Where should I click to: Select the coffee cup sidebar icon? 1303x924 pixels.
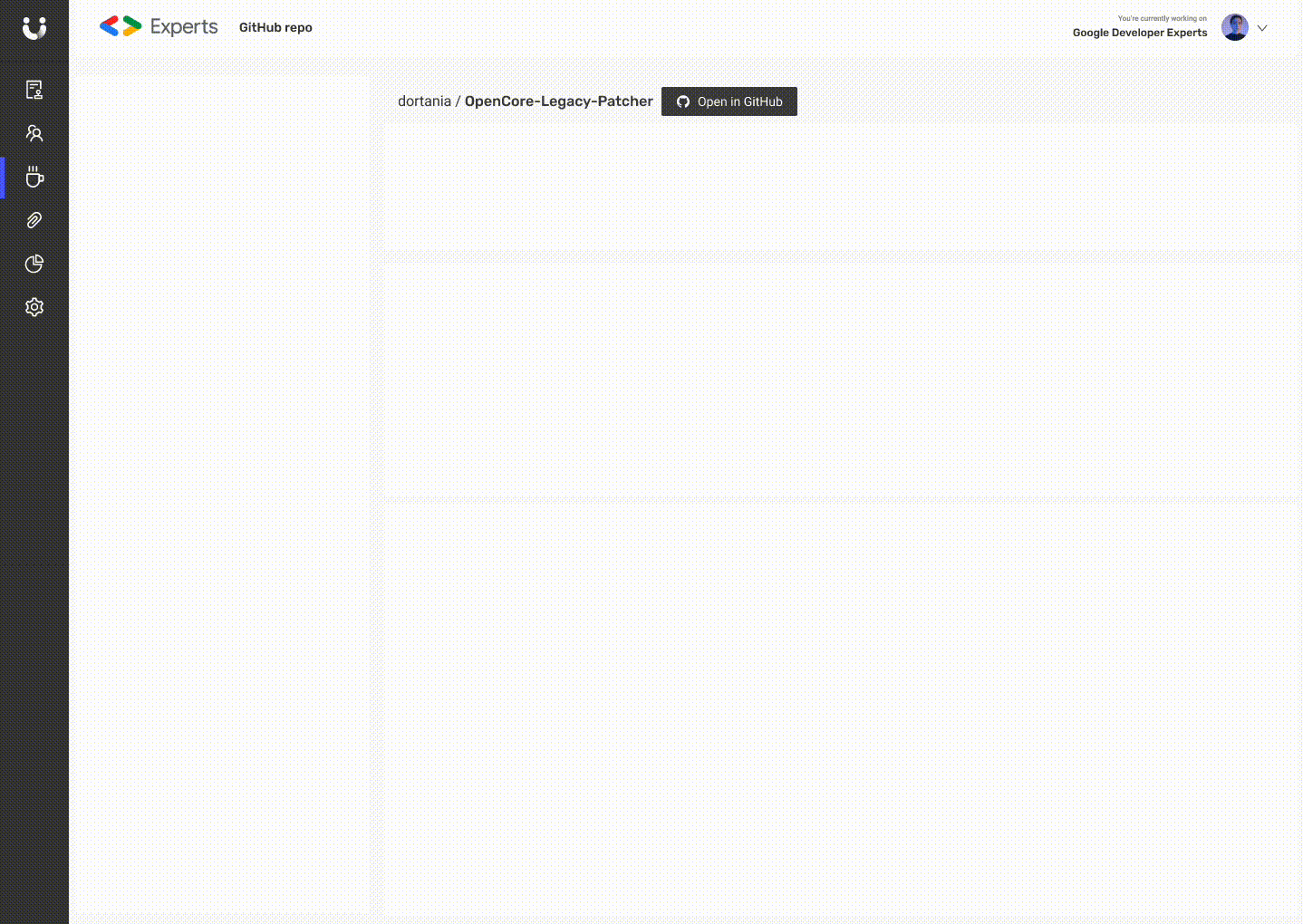[x=34, y=177]
